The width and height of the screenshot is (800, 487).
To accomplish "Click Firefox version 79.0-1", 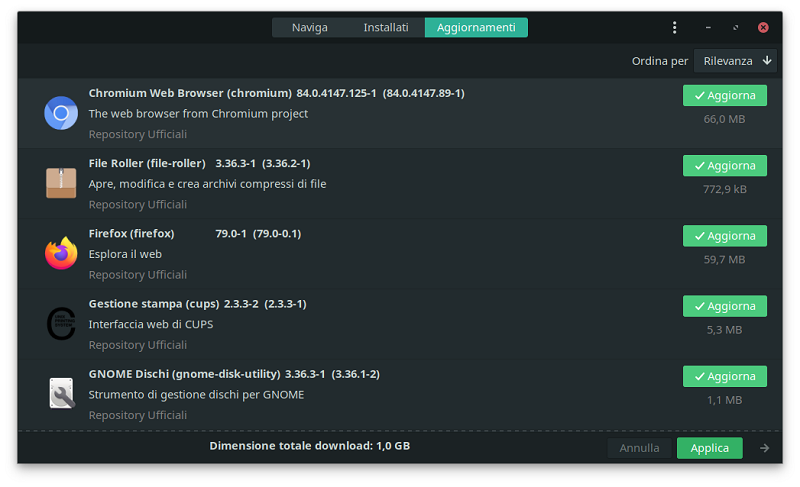I will coord(231,234).
